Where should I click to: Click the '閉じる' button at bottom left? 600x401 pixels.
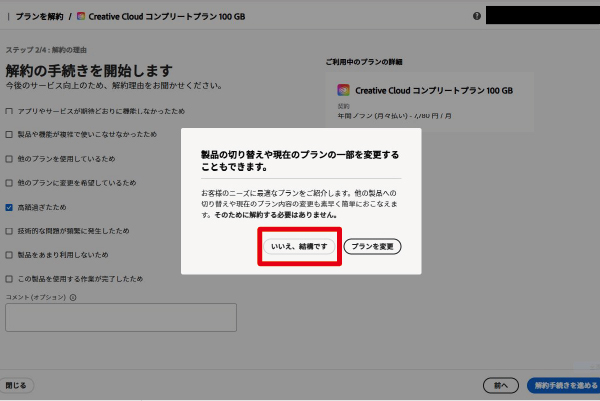[16, 385]
